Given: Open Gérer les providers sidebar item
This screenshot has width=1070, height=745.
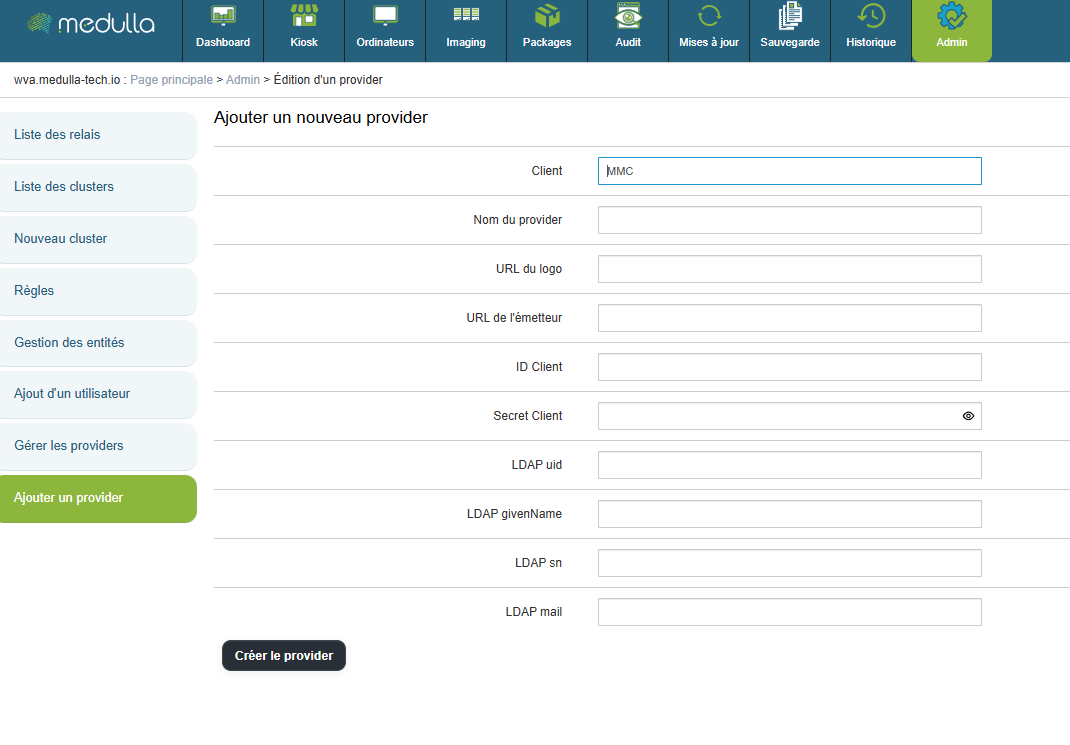Looking at the screenshot, I should [98, 446].
